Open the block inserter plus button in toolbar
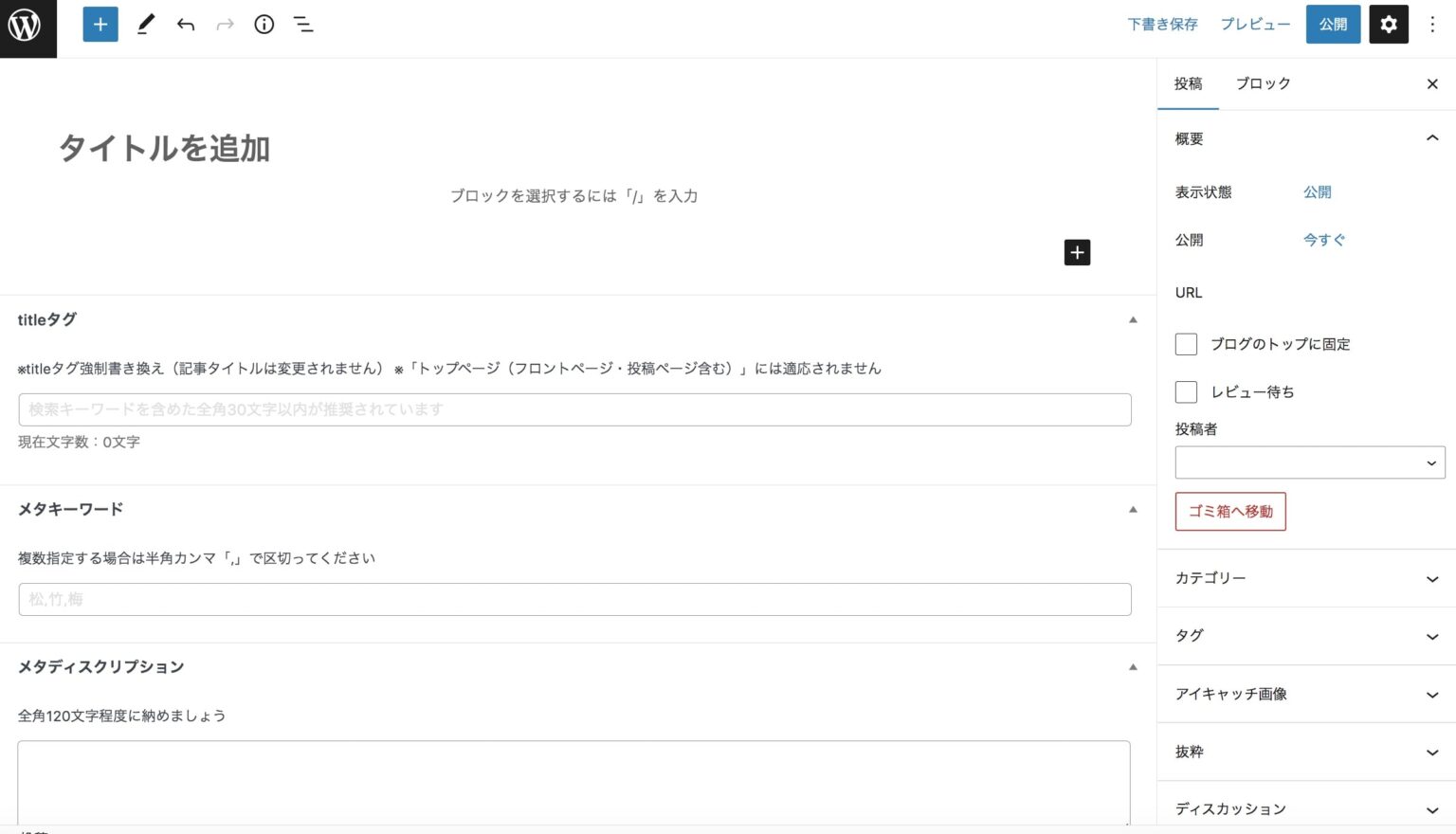Image resolution: width=1456 pixels, height=834 pixels. (100, 25)
